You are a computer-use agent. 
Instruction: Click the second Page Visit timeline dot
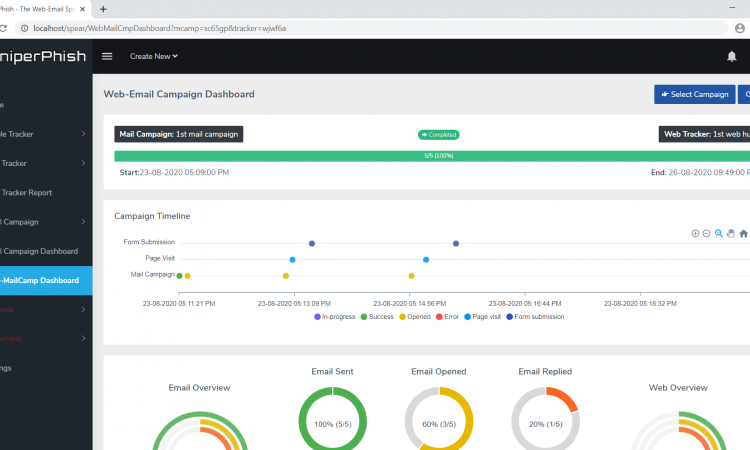(426, 260)
